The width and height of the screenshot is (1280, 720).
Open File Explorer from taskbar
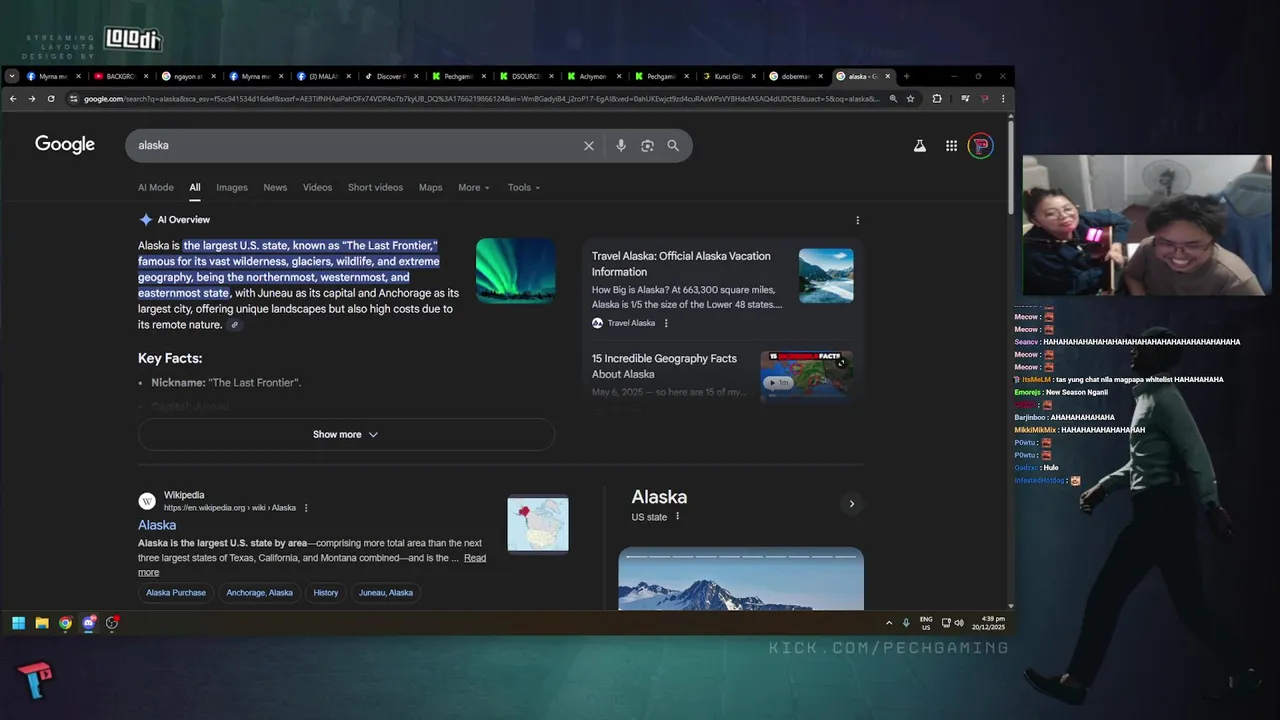tap(42, 623)
